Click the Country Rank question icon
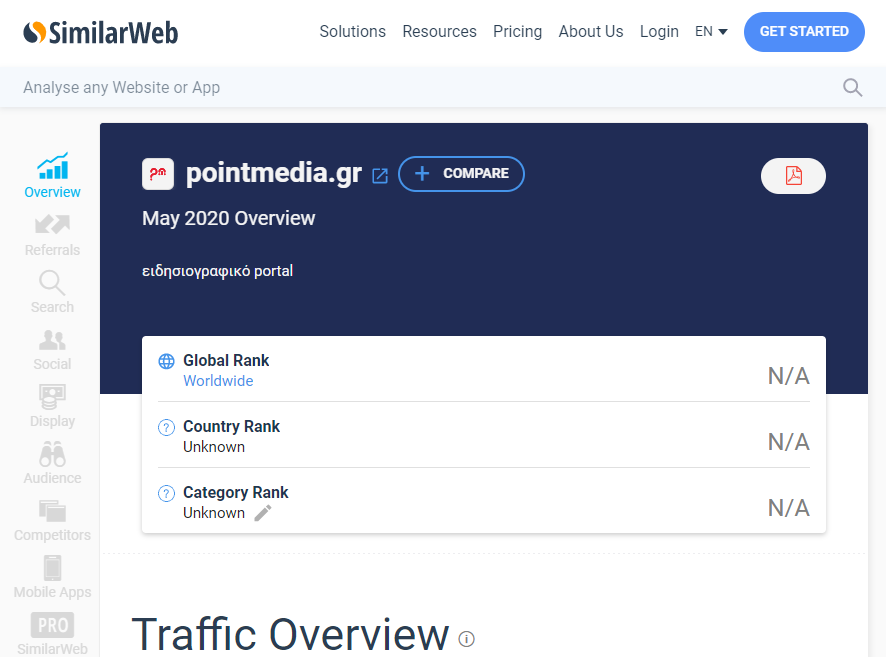The width and height of the screenshot is (886, 657). coord(166,427)
